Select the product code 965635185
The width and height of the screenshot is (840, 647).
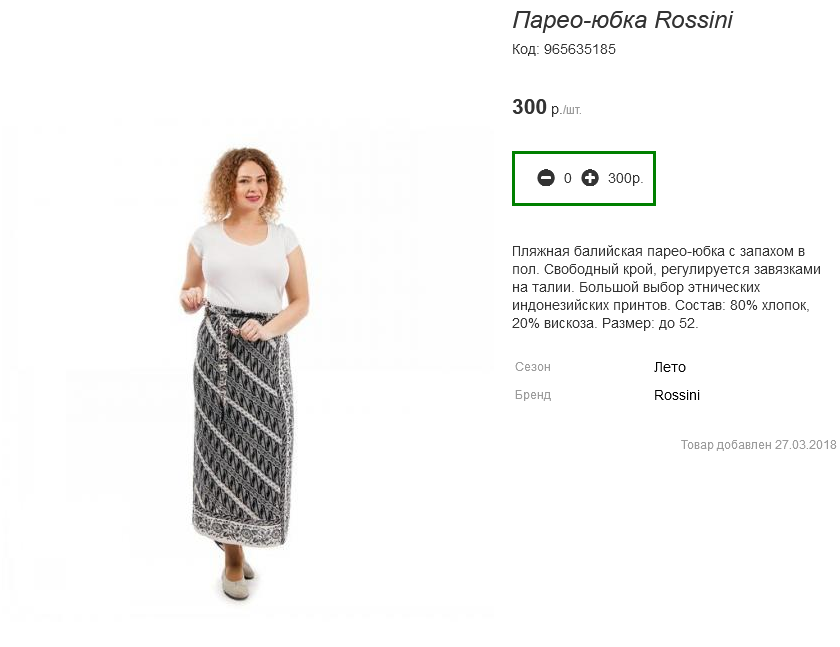580,49
